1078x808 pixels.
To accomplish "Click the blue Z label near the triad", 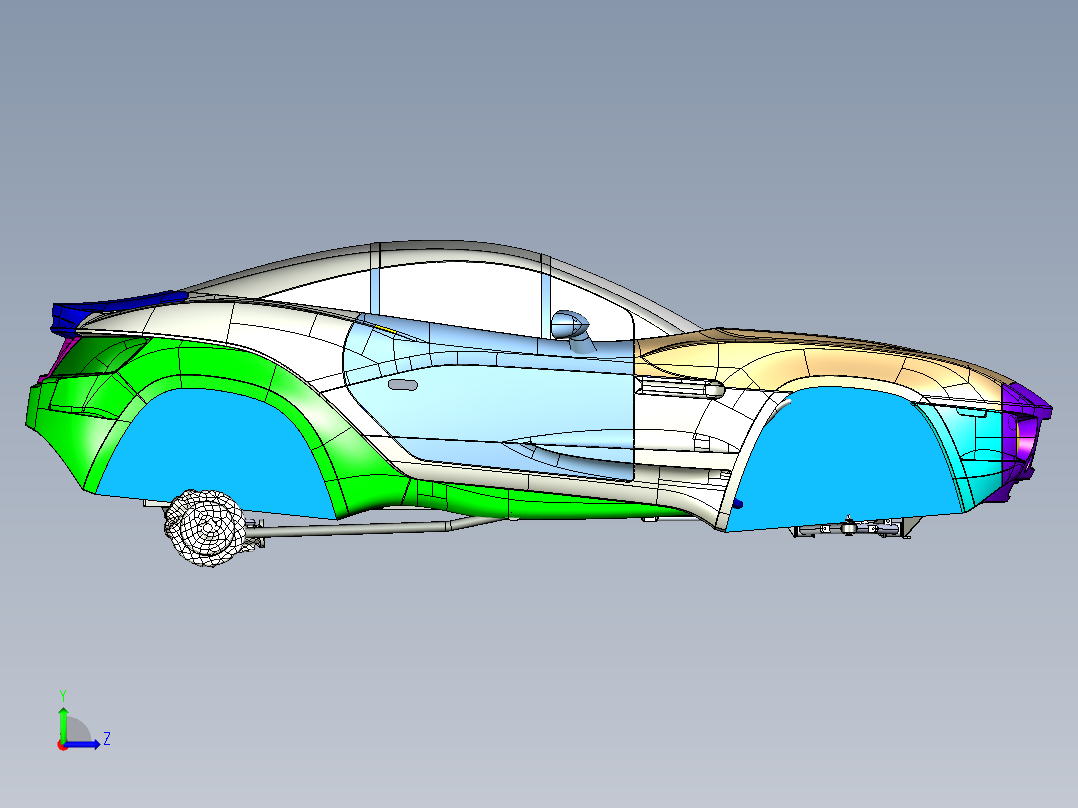I will (x=106, y=738).
